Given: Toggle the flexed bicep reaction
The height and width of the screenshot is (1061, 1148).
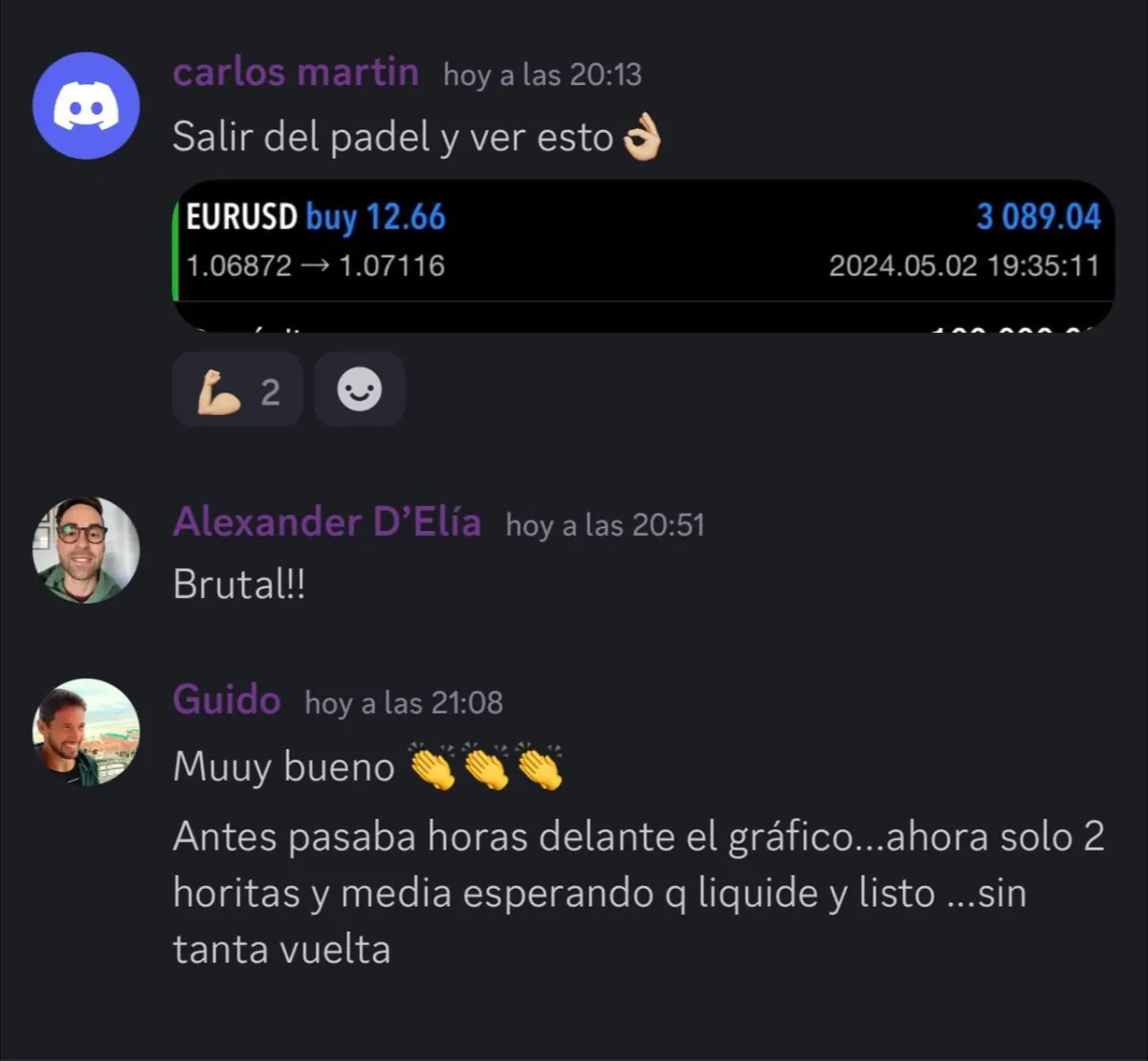Looking at the screenshot, I should pyautogui.click(x=237, y=390).
